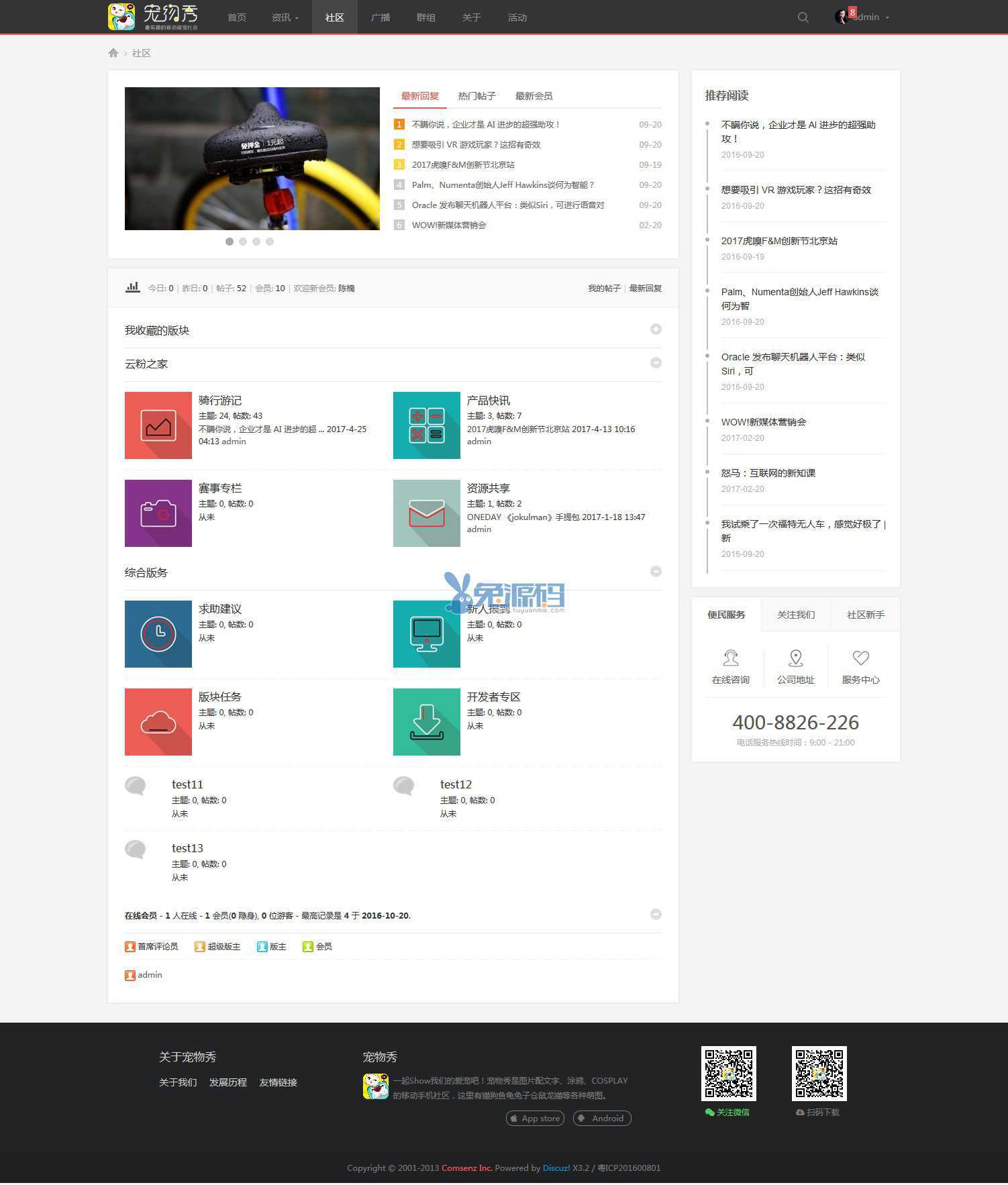Image resolution: width=1008 pixels, height=1185 pixels.
Task: Open 产品快讯 calculator icon
Action: point(427,425)
